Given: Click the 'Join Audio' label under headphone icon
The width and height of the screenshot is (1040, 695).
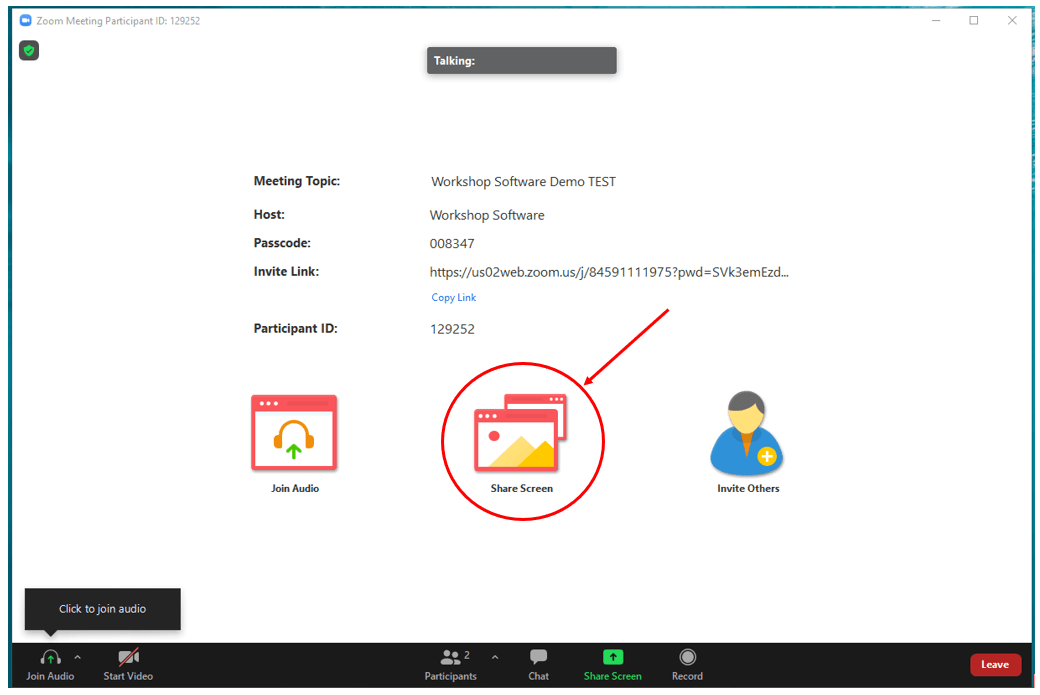Looking at the screenshot, I should tap(294, 488).
